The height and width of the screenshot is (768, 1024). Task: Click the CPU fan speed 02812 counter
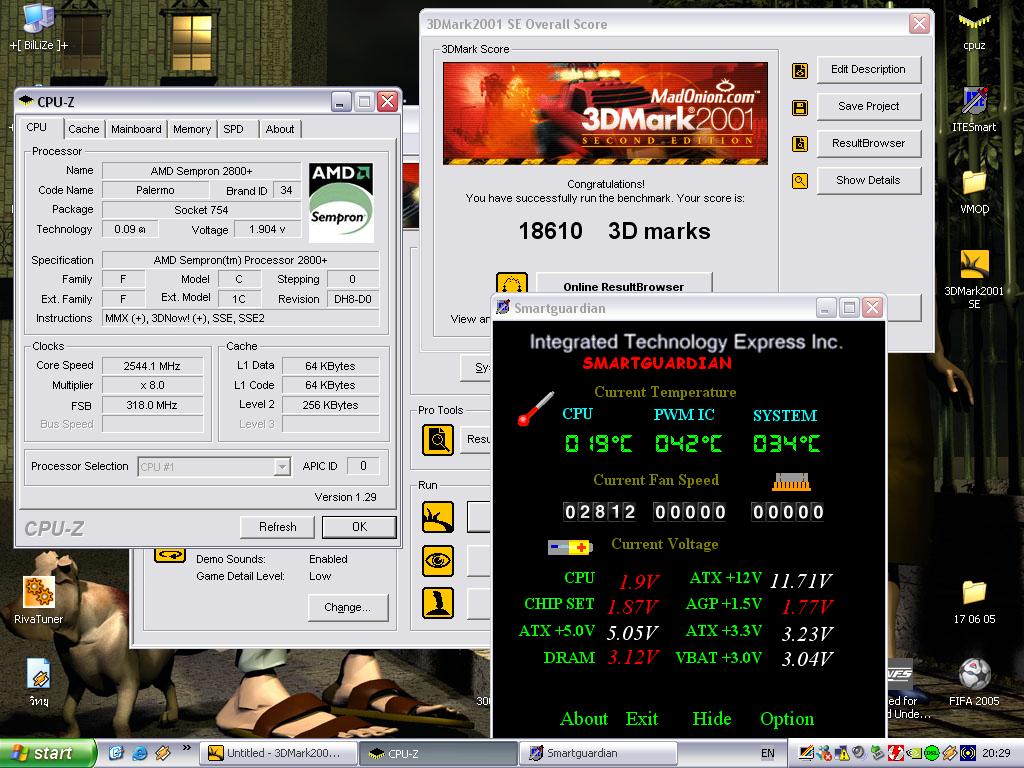coord(600,511)
